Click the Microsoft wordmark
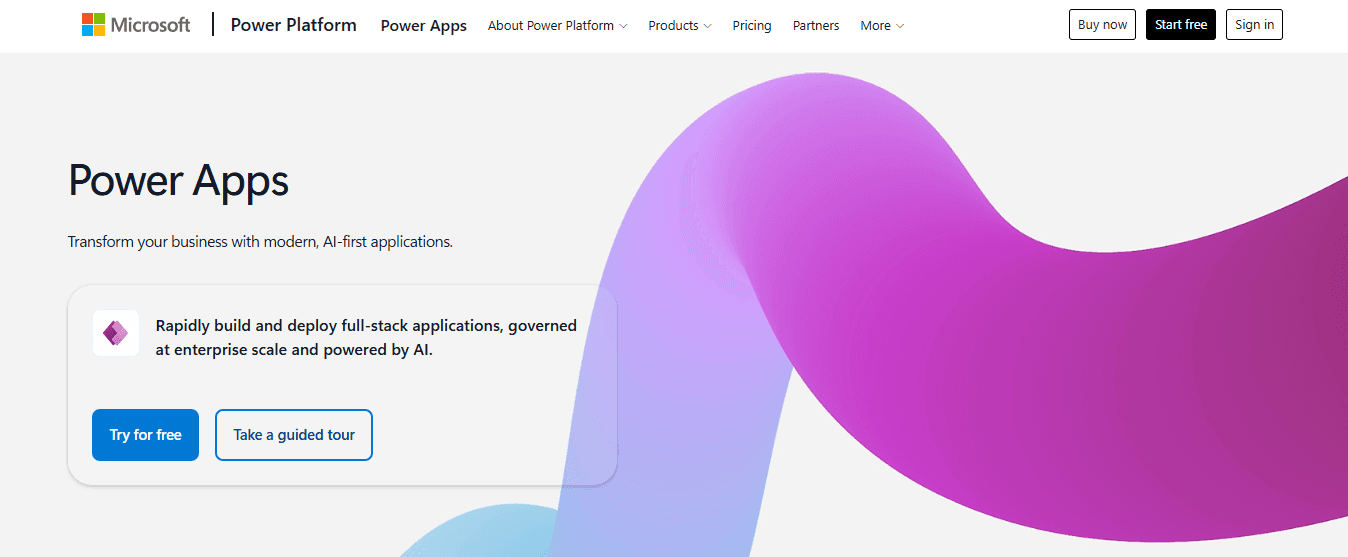 [150, 25]
